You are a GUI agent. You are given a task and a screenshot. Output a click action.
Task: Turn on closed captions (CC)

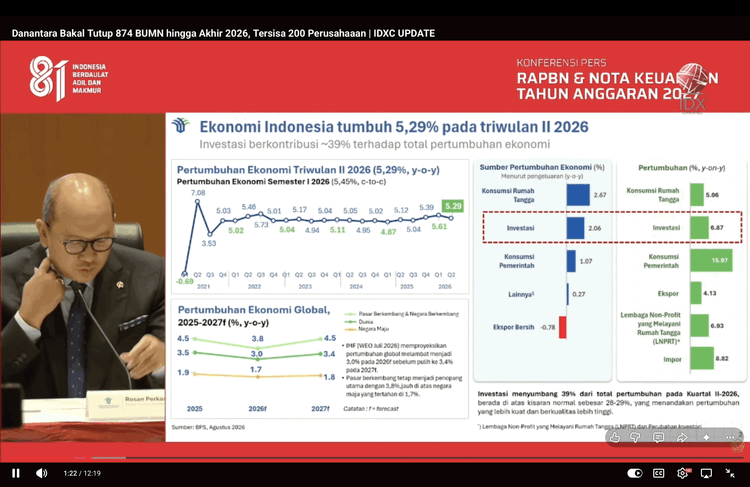pyautogui.click(x=659, y=473)
